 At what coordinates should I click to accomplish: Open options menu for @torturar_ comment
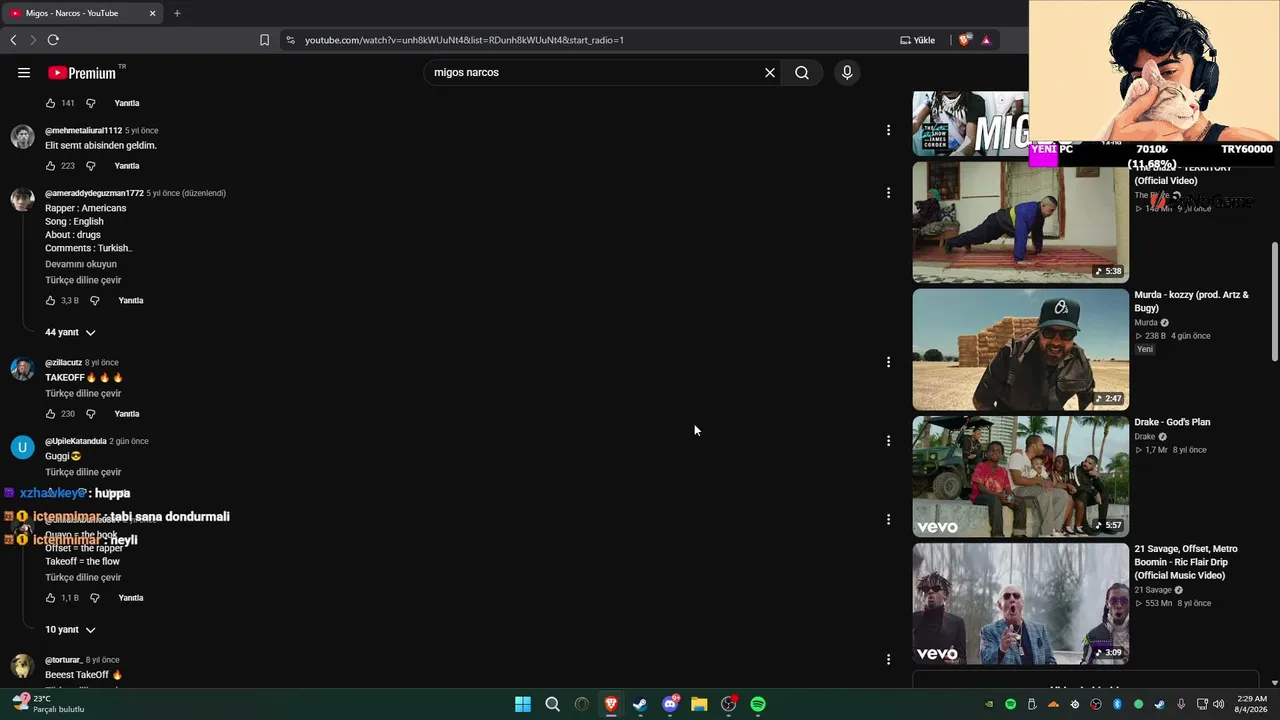(888, 660)
